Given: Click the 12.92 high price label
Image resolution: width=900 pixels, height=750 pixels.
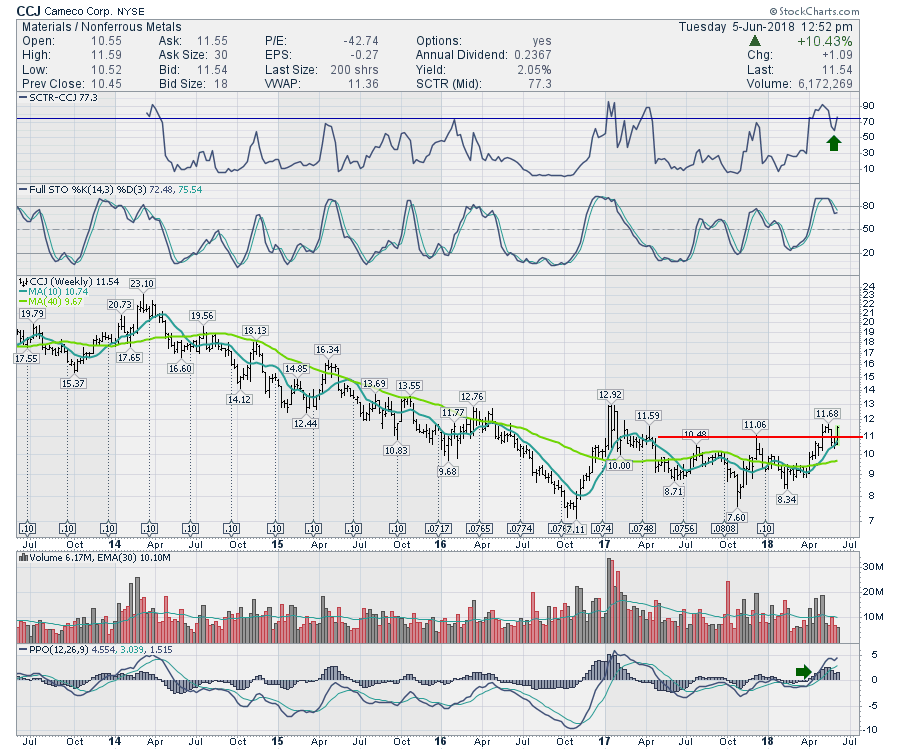Looking at the screenshot, I should [610, 394].
